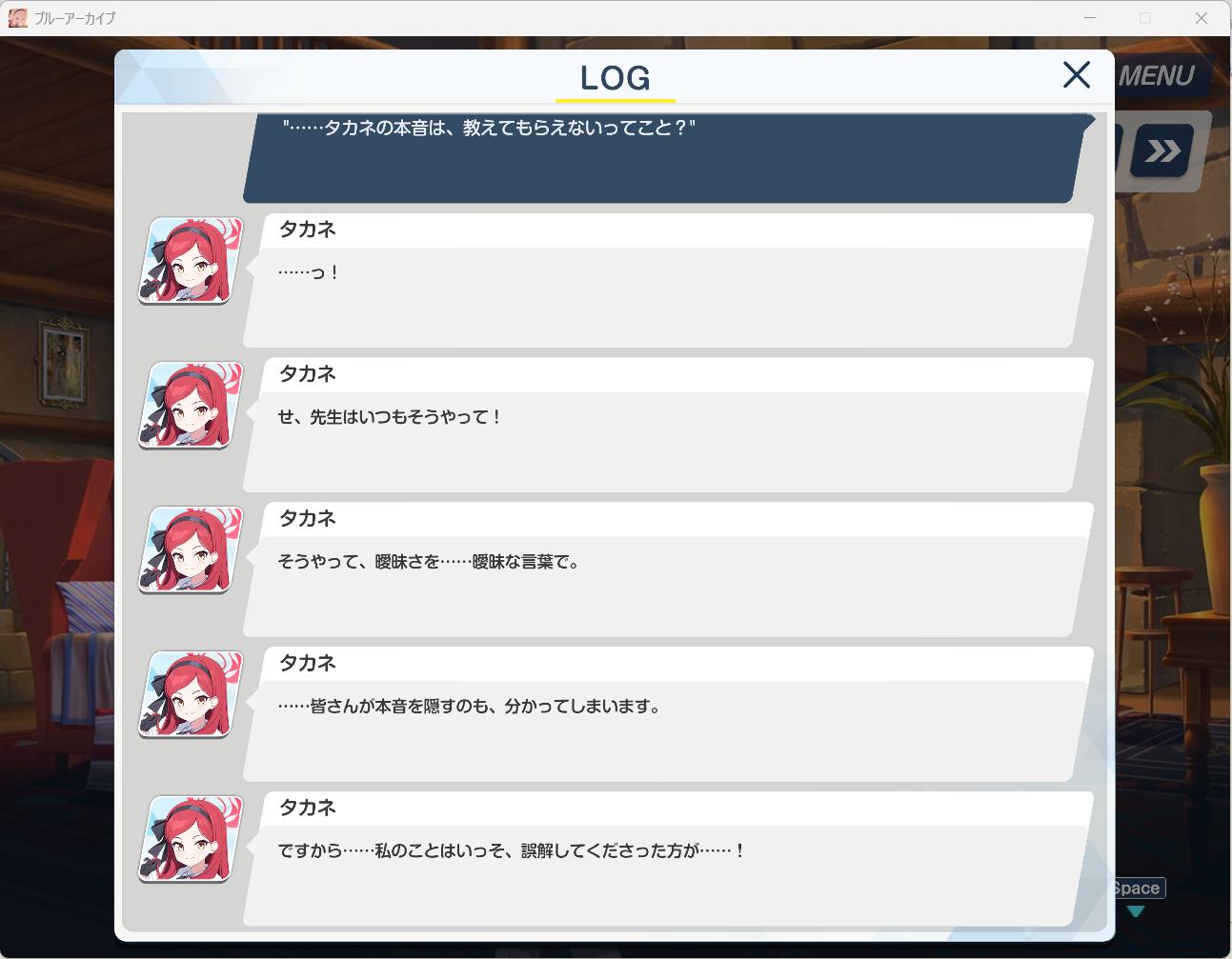Select the log entry 'そうやって、曖昧さを……曖昧な言葉で。'
The height and width of the screenshot is (959, 1232).
tap(668, 570)
